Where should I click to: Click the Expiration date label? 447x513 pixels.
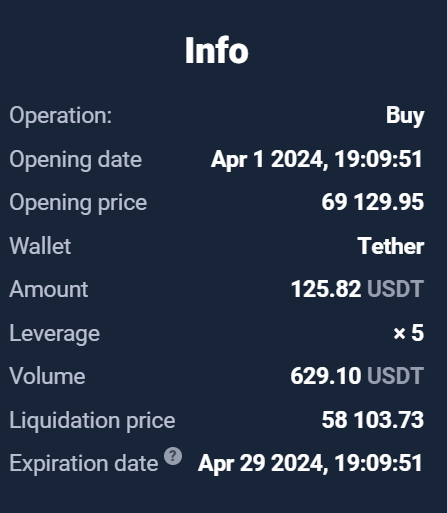click(x=84, y=464)
